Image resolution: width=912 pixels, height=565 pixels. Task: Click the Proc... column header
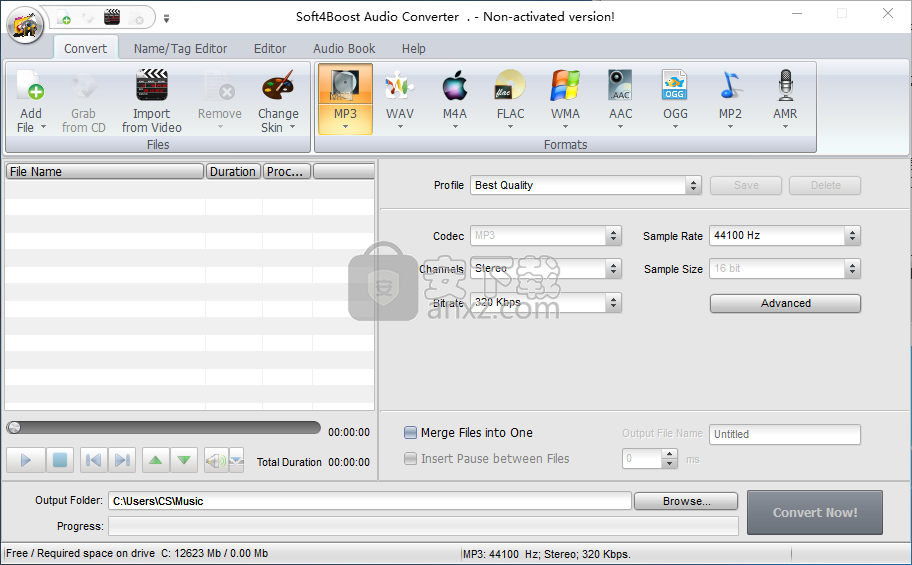(x=287, y=171)
